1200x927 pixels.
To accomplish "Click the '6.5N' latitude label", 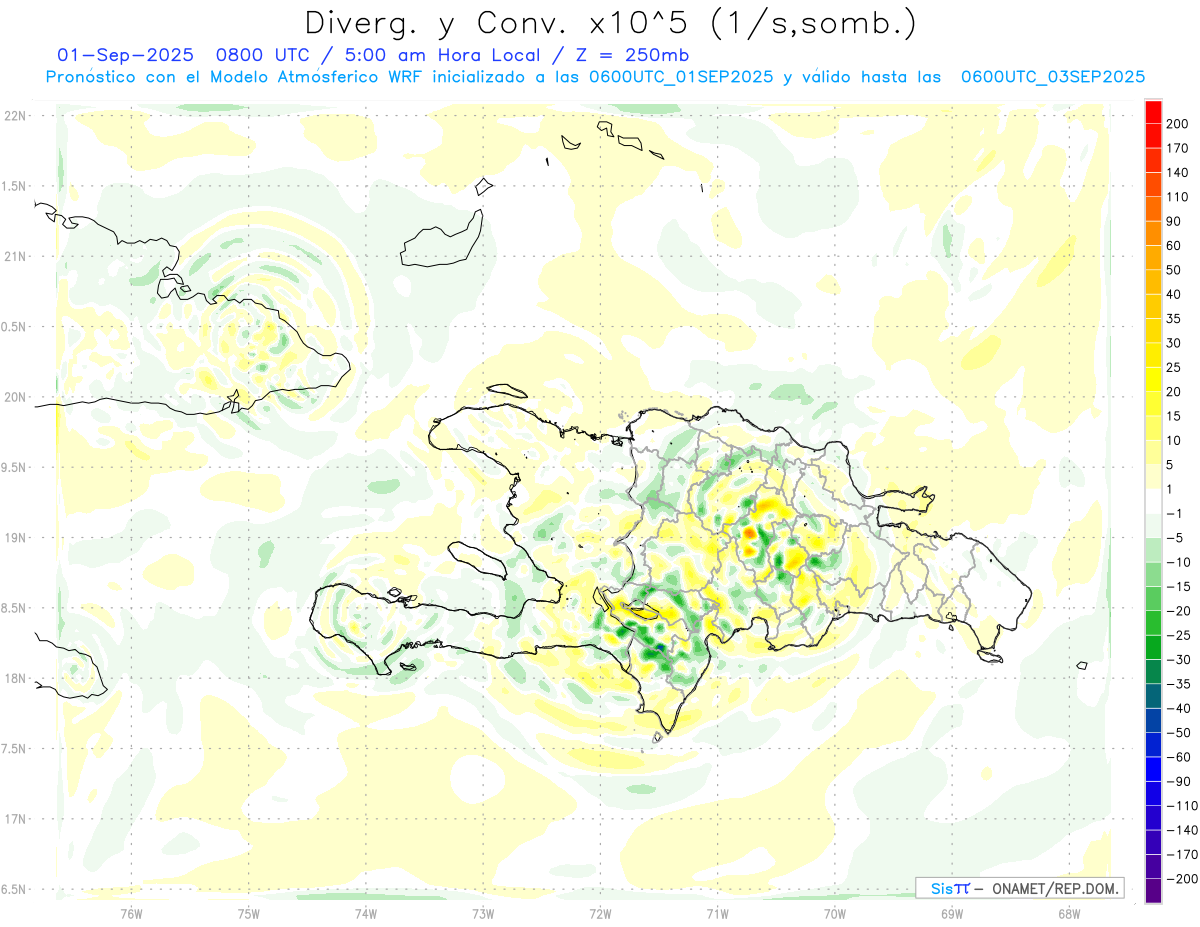I will tap(15, 889).
